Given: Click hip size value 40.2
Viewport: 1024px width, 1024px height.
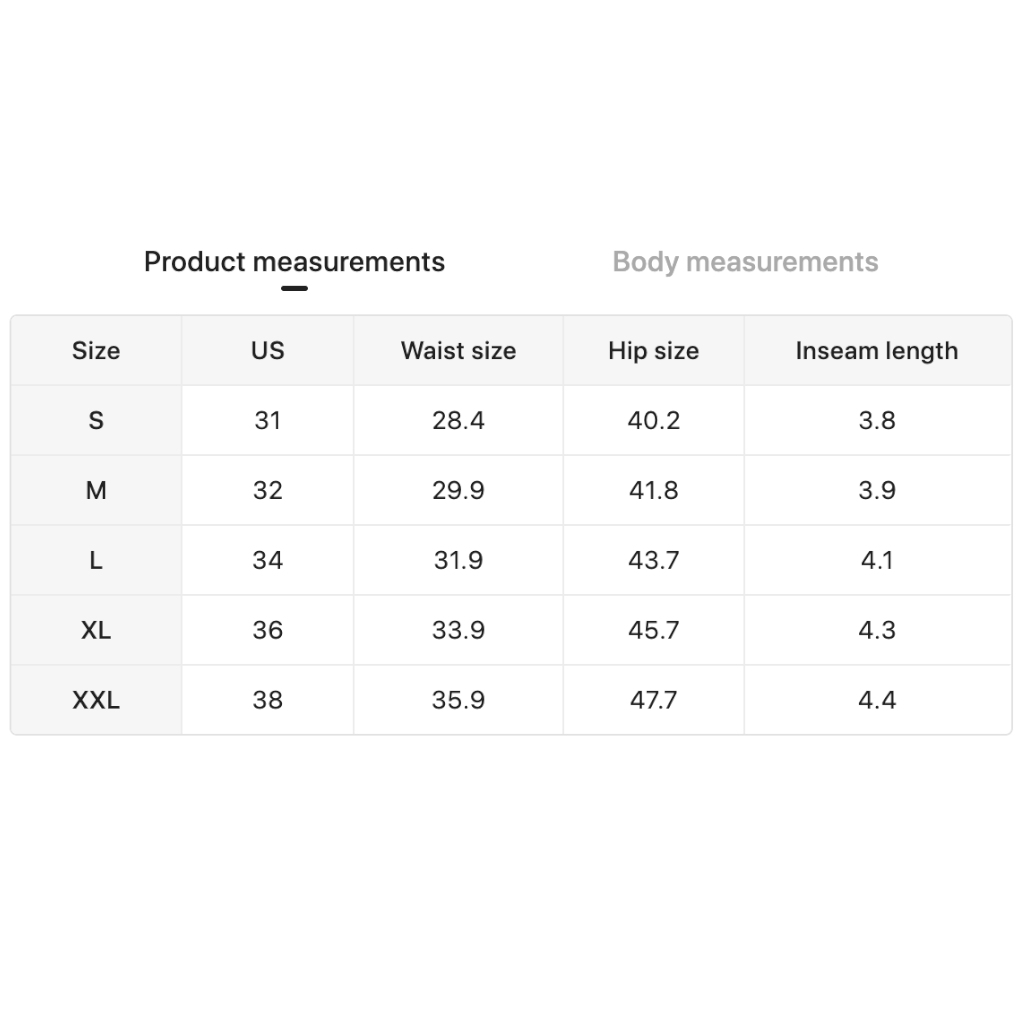Looking at the screenshot, I should (653, 421).
